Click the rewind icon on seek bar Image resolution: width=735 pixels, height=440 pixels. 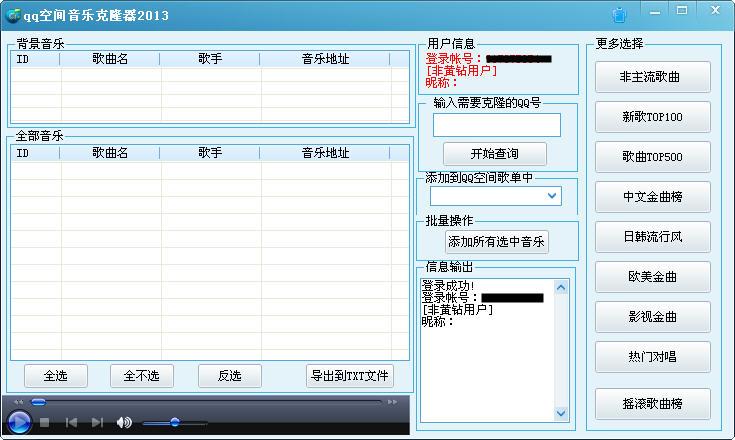coord(18,402)
